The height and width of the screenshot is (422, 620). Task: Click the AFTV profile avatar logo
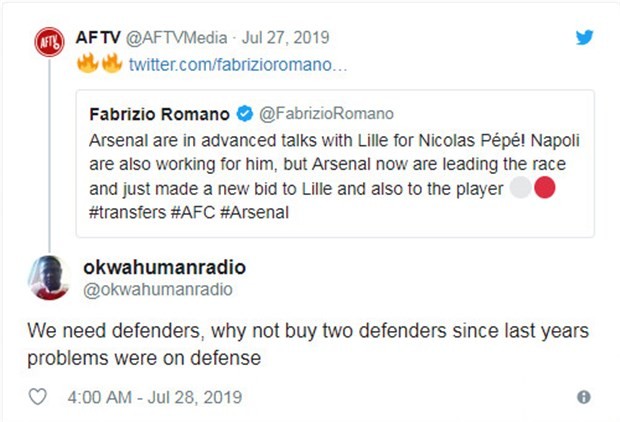coord(49,45)
